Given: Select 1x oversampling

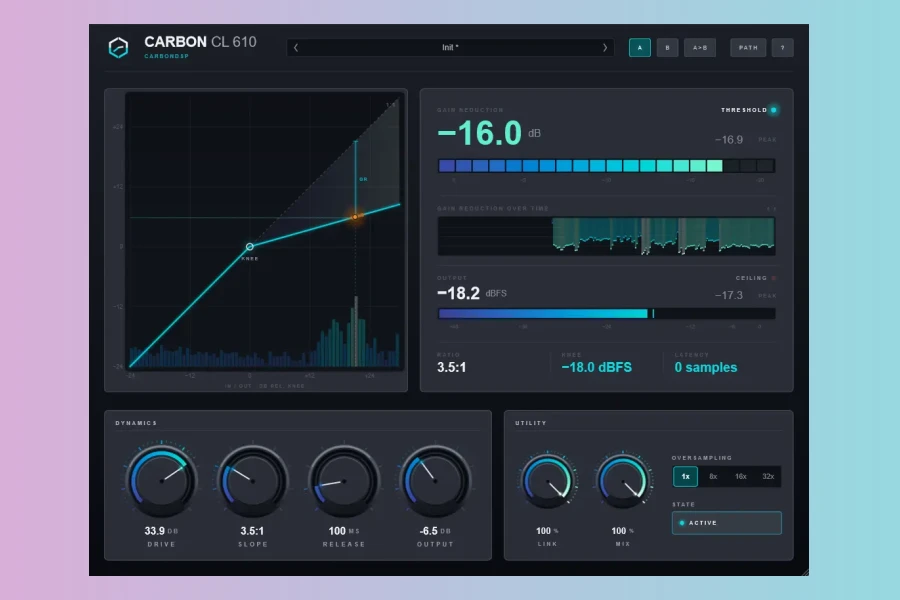Looking at the screenshot, I should pos(685,477).
